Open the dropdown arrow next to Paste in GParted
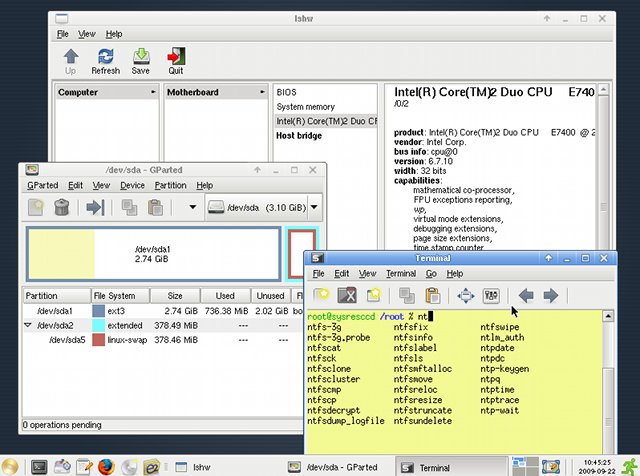The height and width of the screenshot is (476, 640). (193, 207)
